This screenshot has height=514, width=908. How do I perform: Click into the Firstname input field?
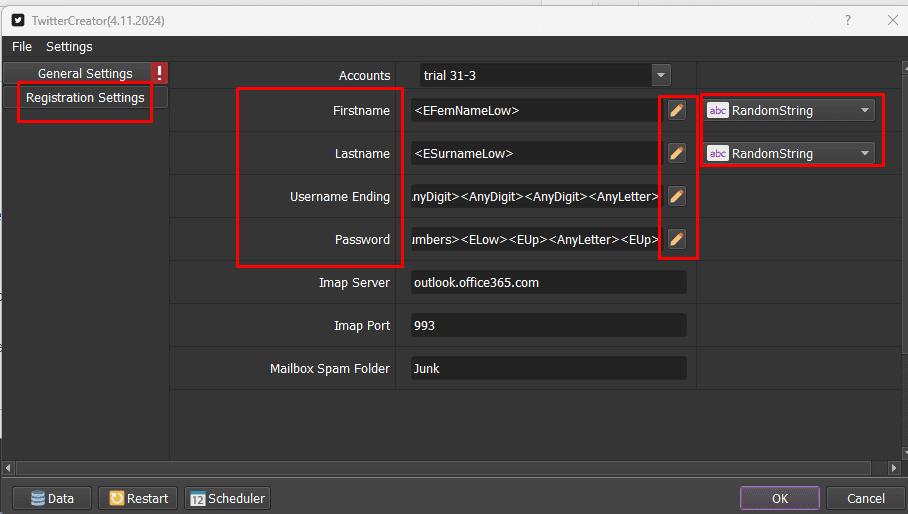pos(536,110)
